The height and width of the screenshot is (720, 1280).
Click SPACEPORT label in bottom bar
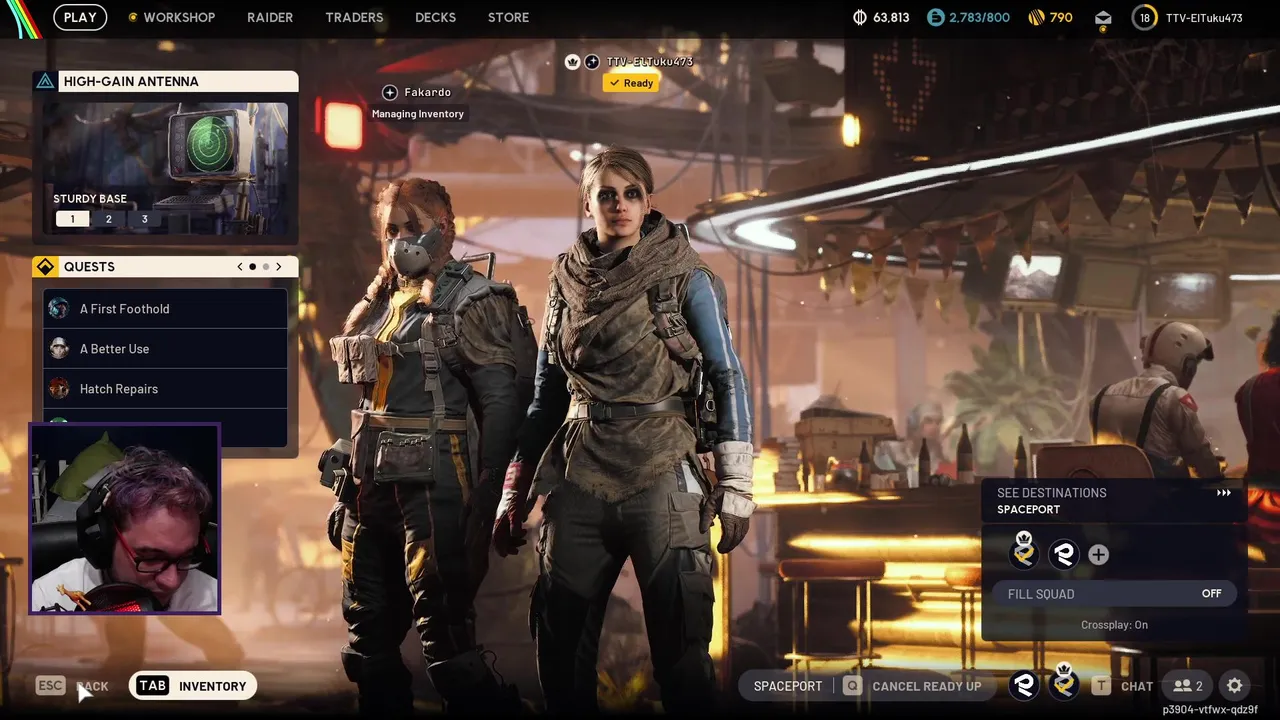click(x=788, y=686)
